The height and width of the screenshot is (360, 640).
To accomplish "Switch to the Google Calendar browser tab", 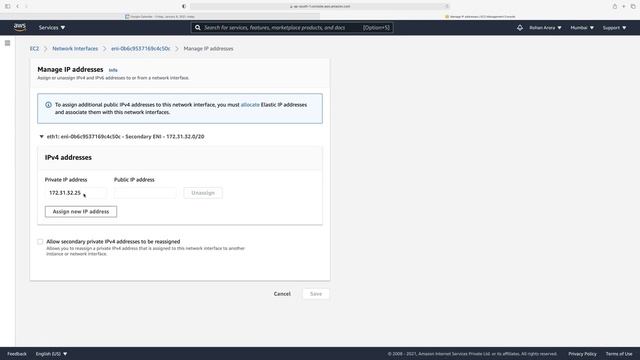I will [x=160, y=17].
